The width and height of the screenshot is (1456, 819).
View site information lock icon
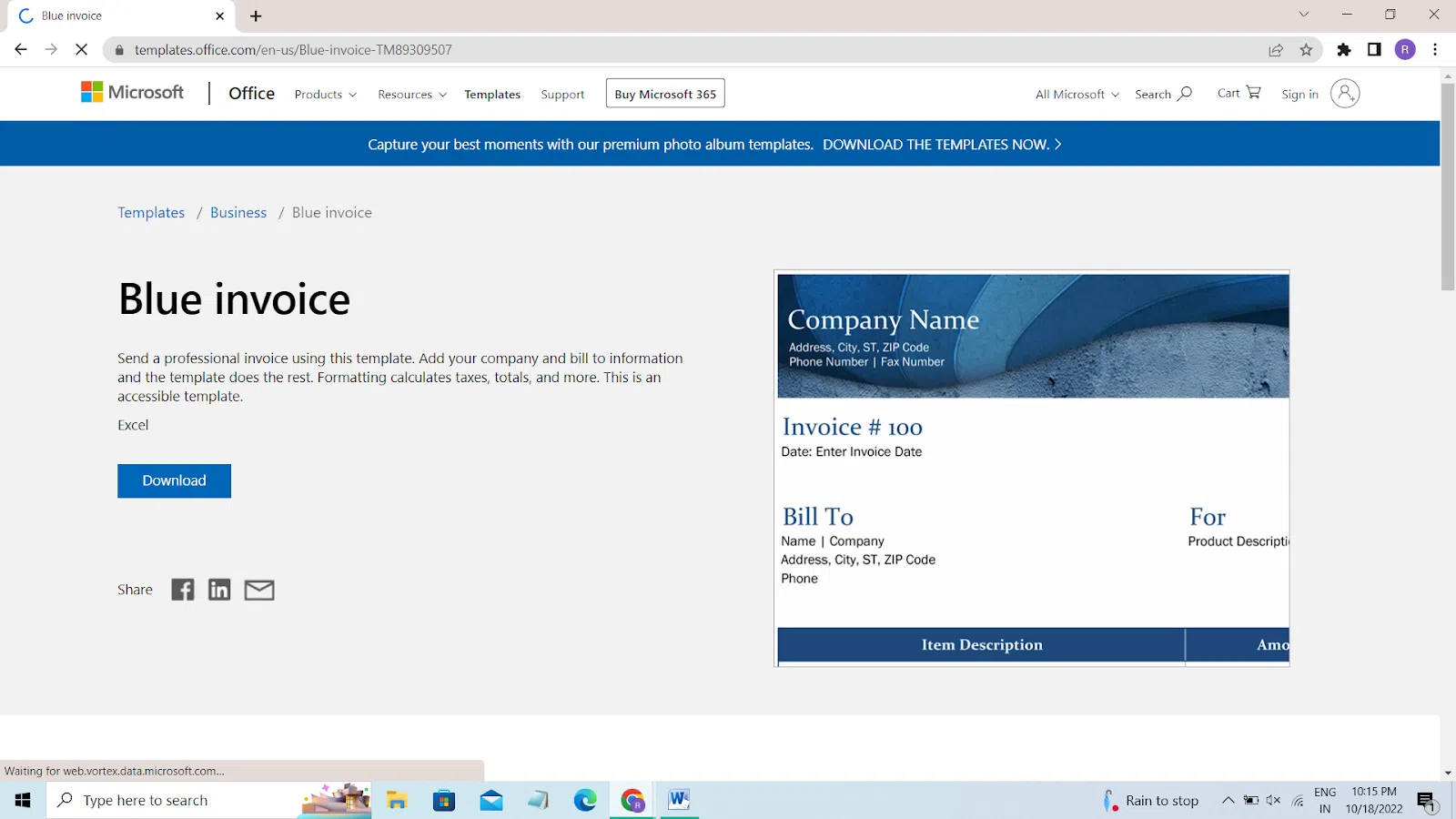pos(119,50)
